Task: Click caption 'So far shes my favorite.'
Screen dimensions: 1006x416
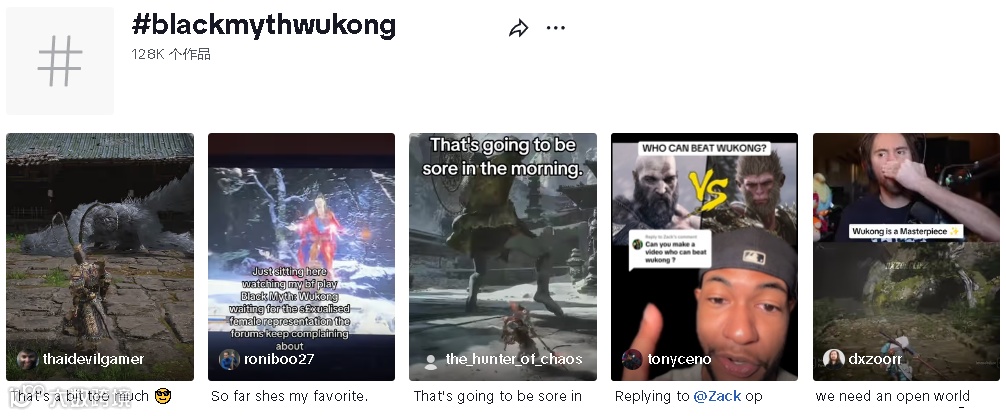Action: (289, 396)
